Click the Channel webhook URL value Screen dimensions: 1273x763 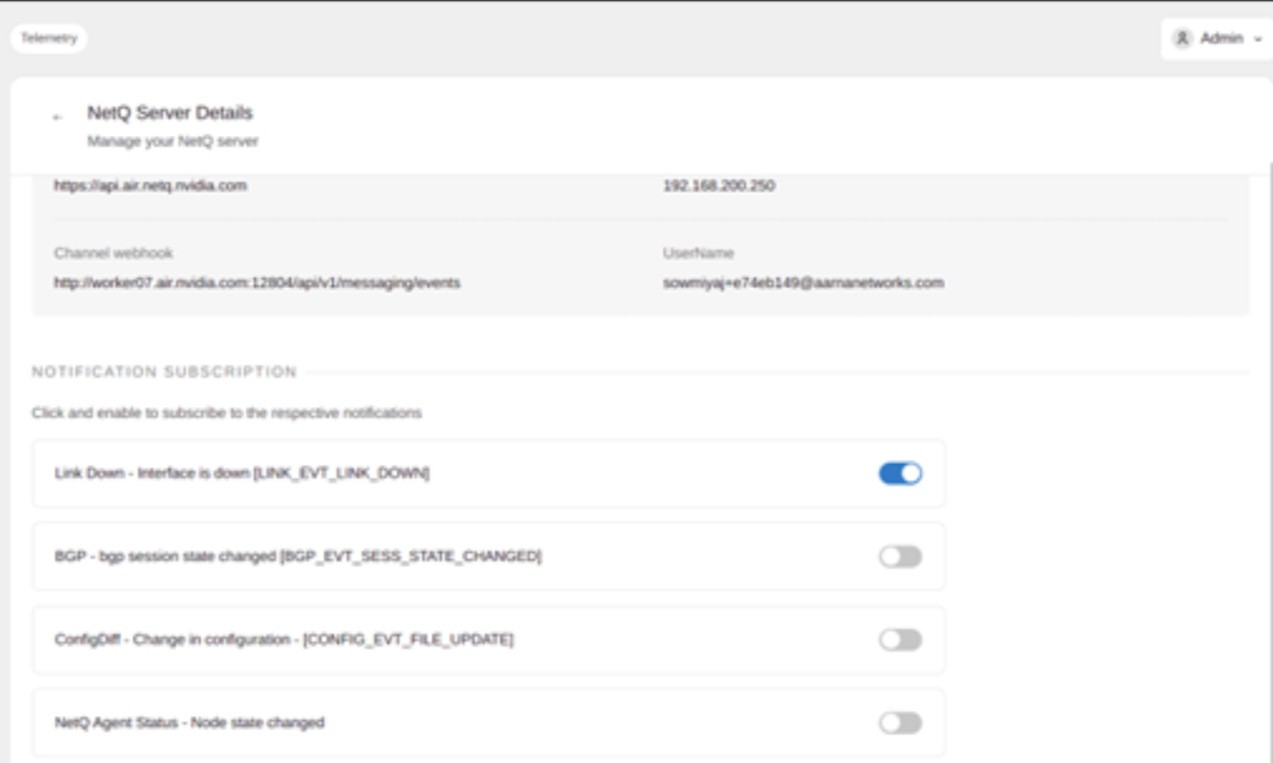257,283
